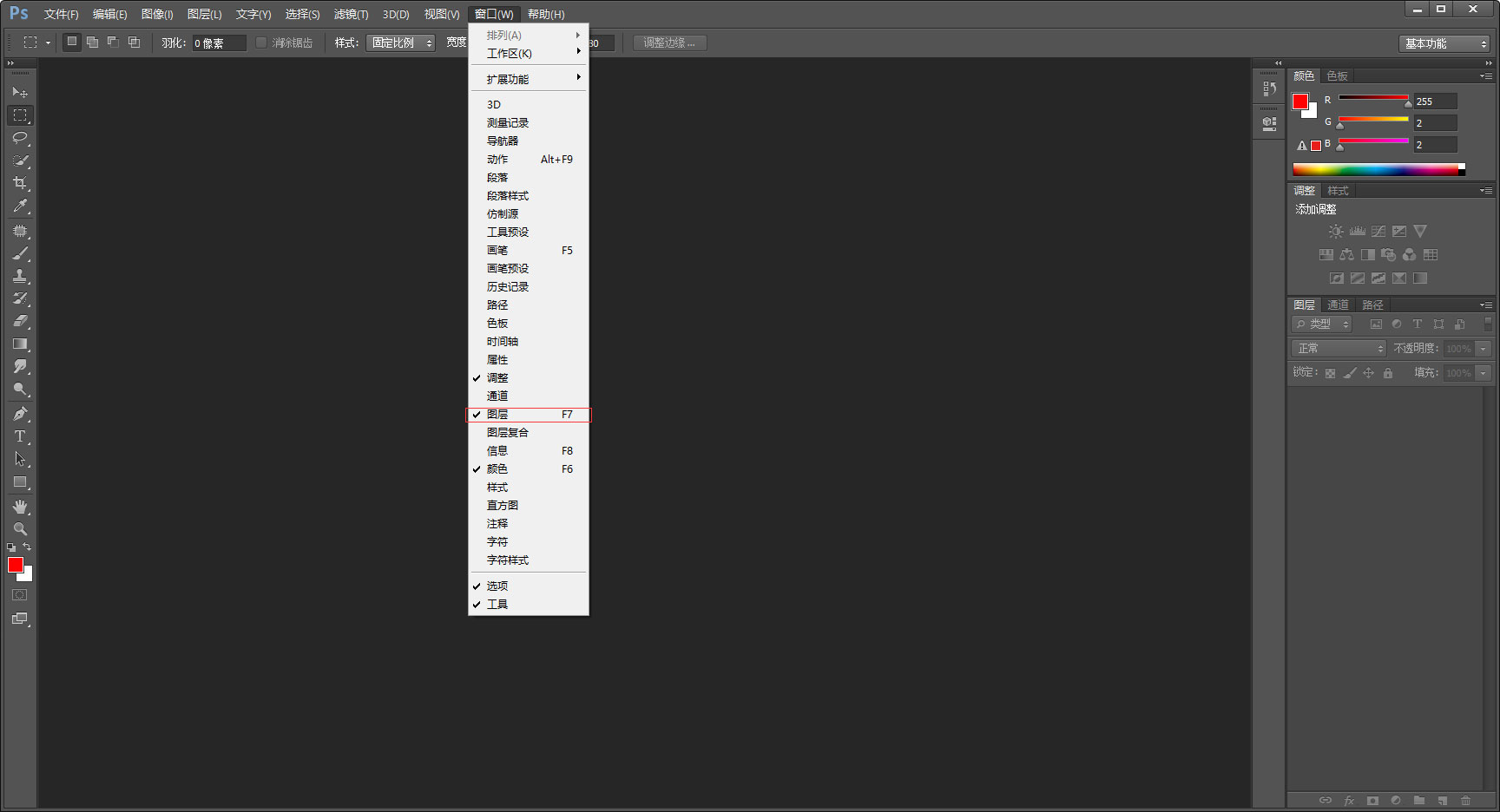Select the Gradient tool

point(20,344)
